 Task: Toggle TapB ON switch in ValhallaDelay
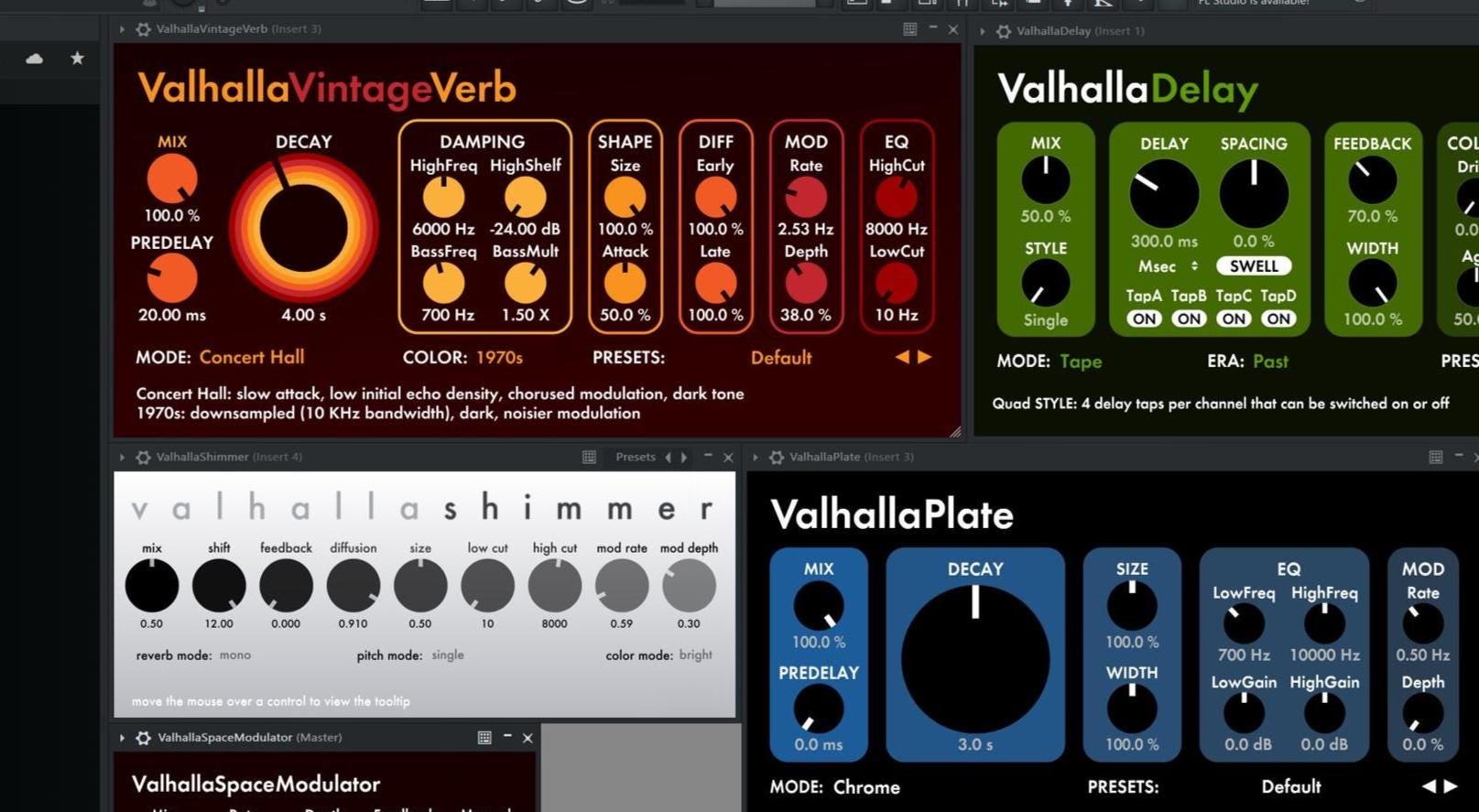[x=1189, y=319]
